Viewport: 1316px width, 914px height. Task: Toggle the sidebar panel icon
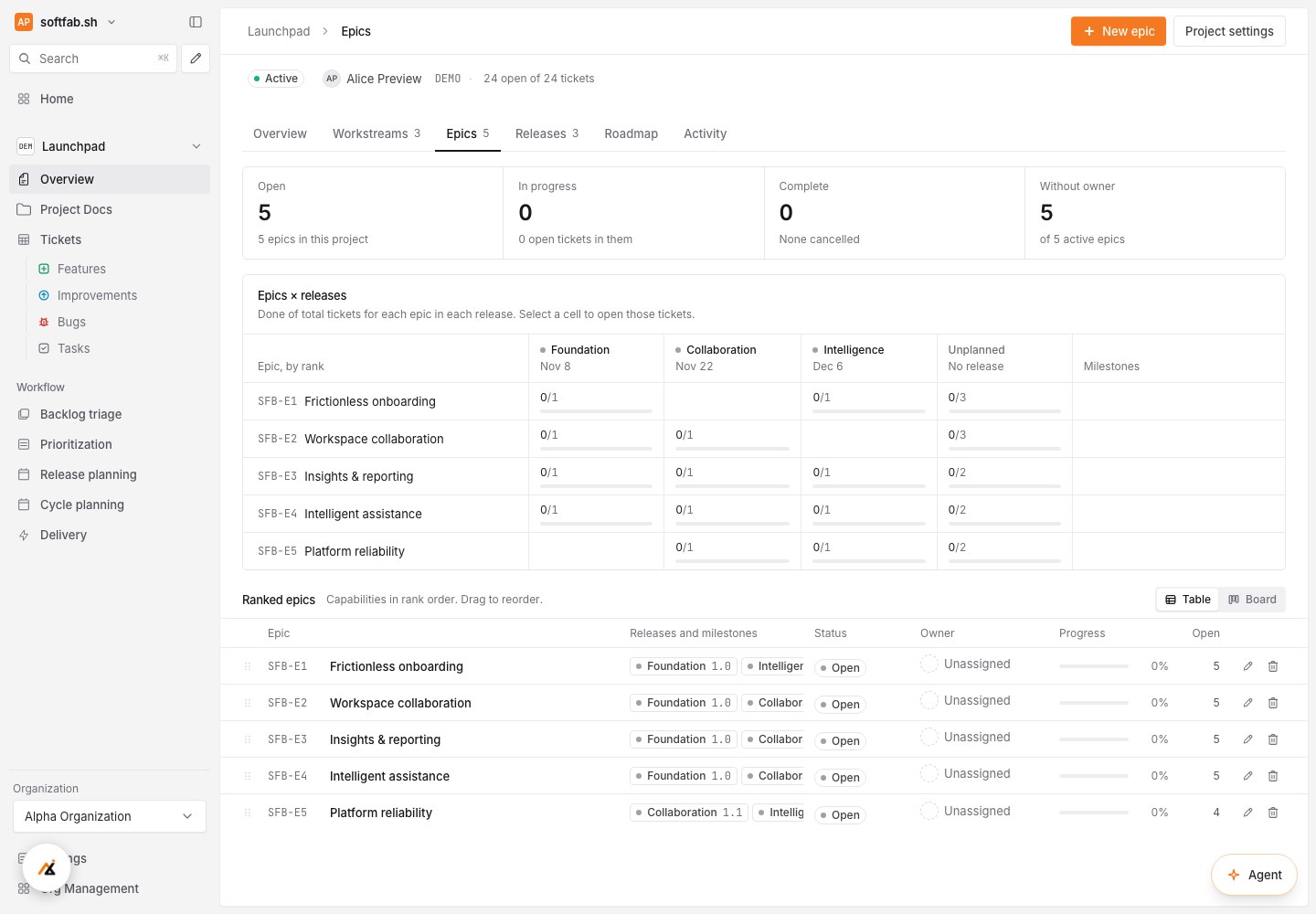pyautogui.click(x=196, y=22)
